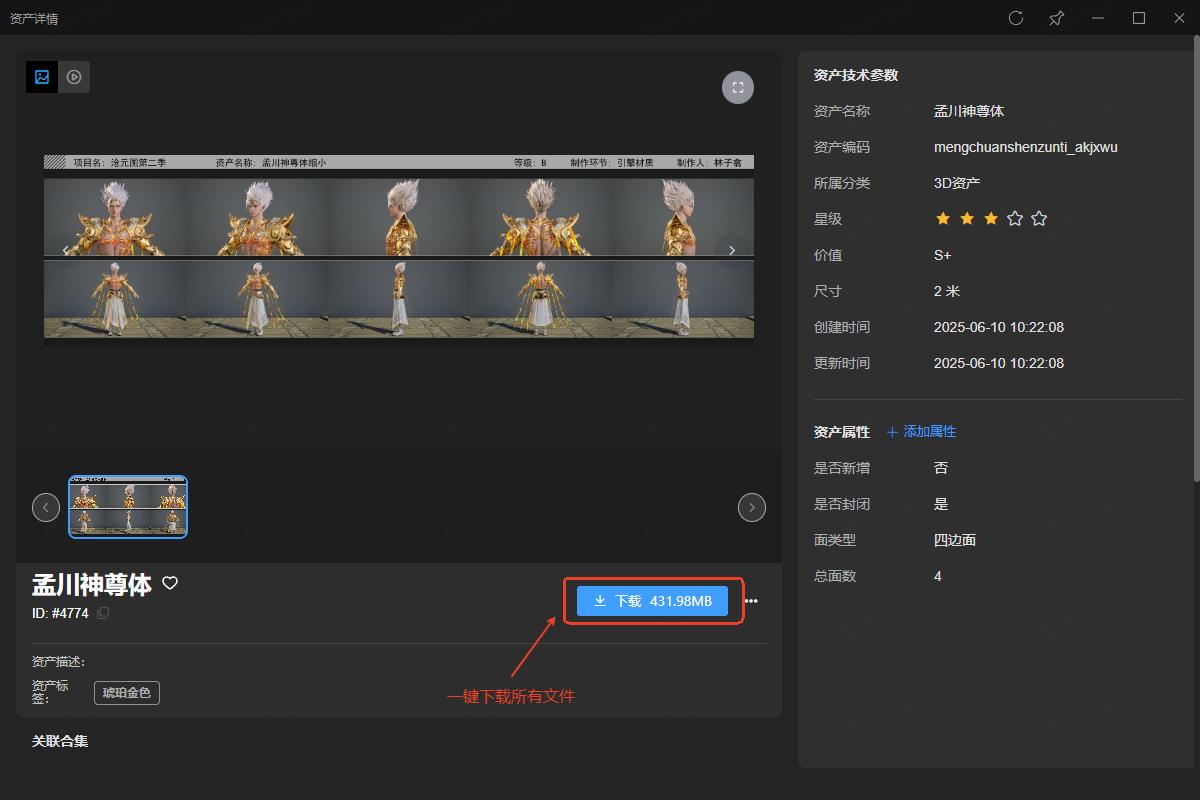Switch to video preview mode
This screenshot has width=1200, height=800.
74,77
